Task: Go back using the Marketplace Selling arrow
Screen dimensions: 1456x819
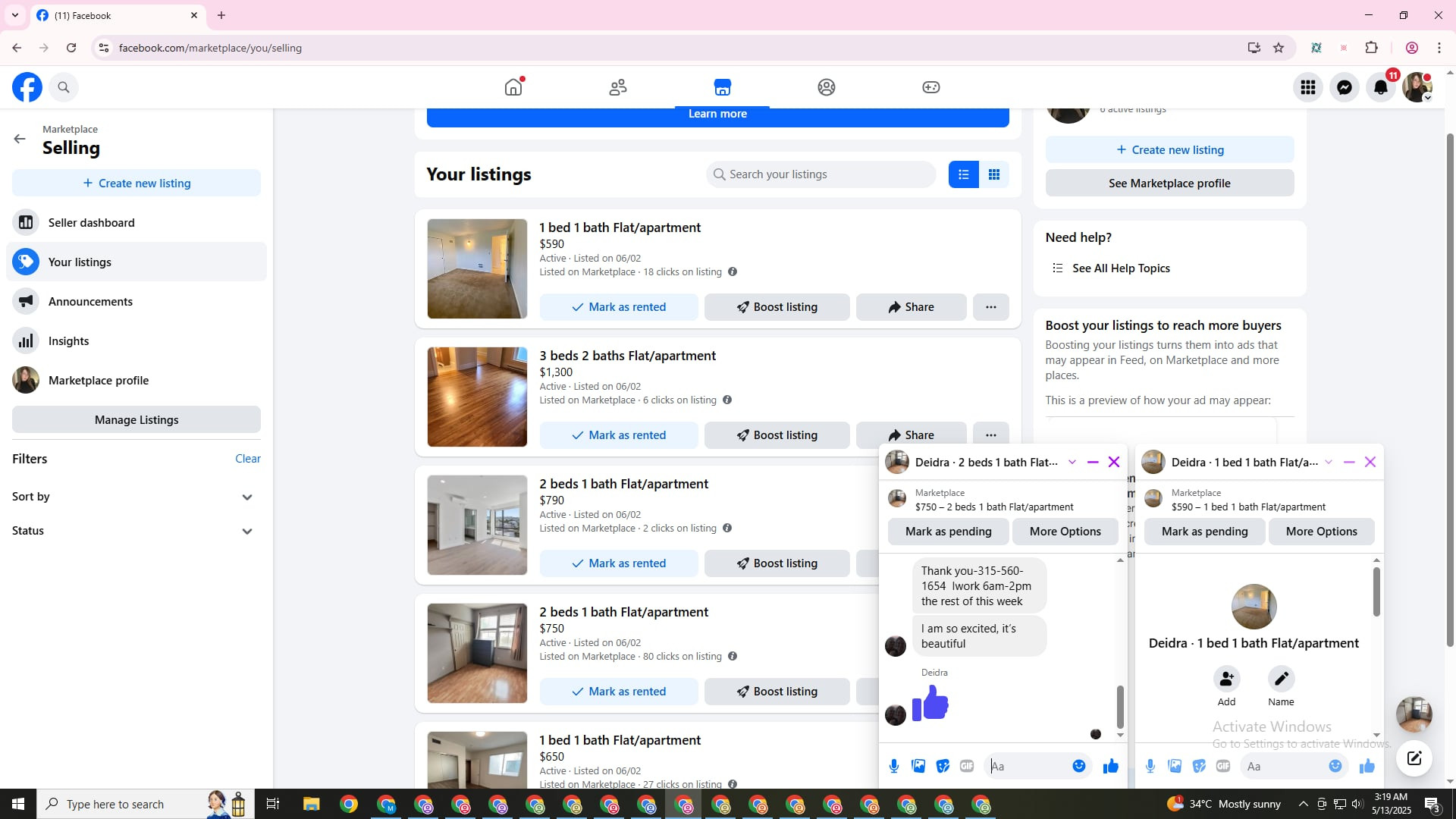Action: pyautogui.click(x=20, y=139)
